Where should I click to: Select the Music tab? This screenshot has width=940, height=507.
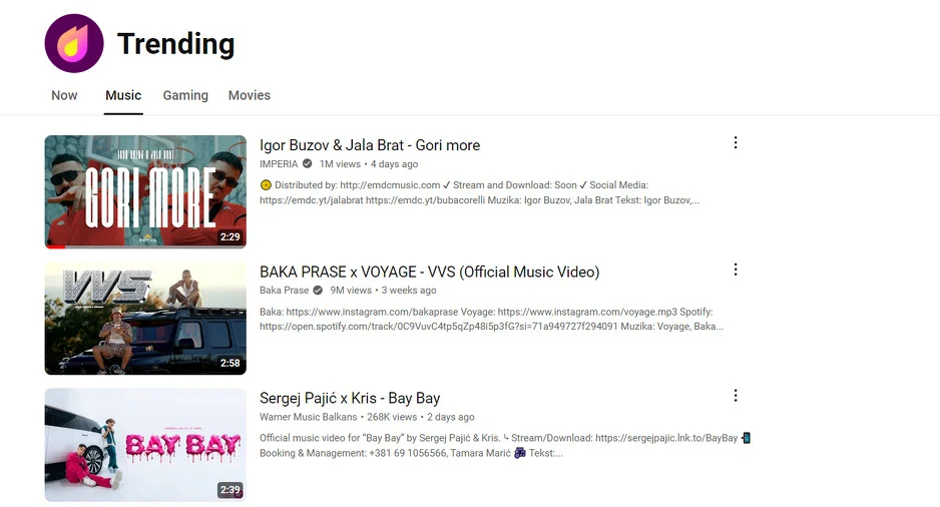click(123, 96)
